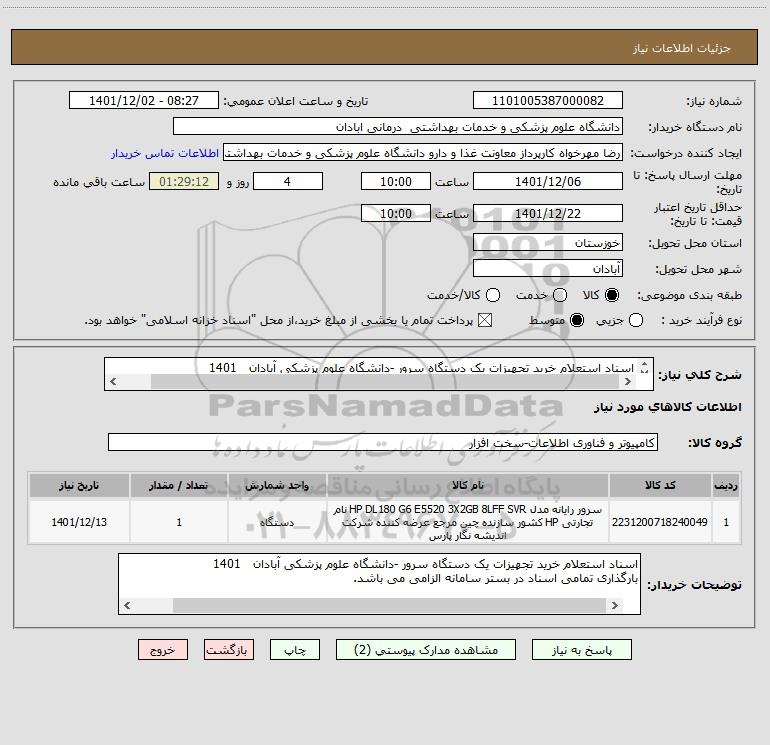Click response deadline time field 10:00
Image resolution: width=770 pixels, height=745 pixels.
(x=396, y=181)
